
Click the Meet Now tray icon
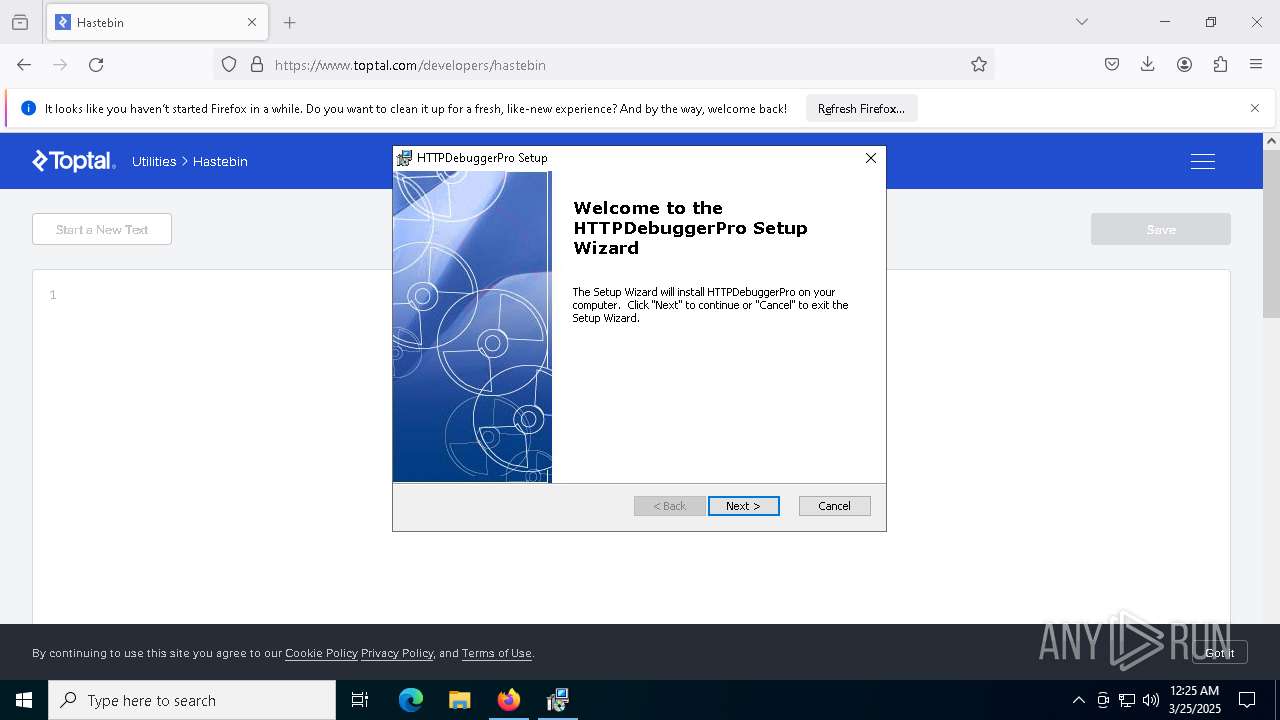1103,700
